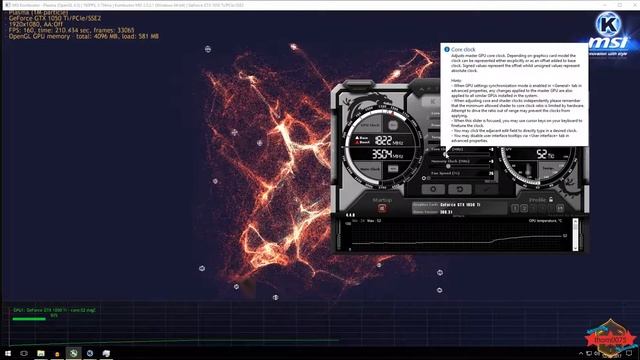Click the active Kombustor taskbar icon
Image resolution: width=640 pixels, height=360 pixels.
73,353
